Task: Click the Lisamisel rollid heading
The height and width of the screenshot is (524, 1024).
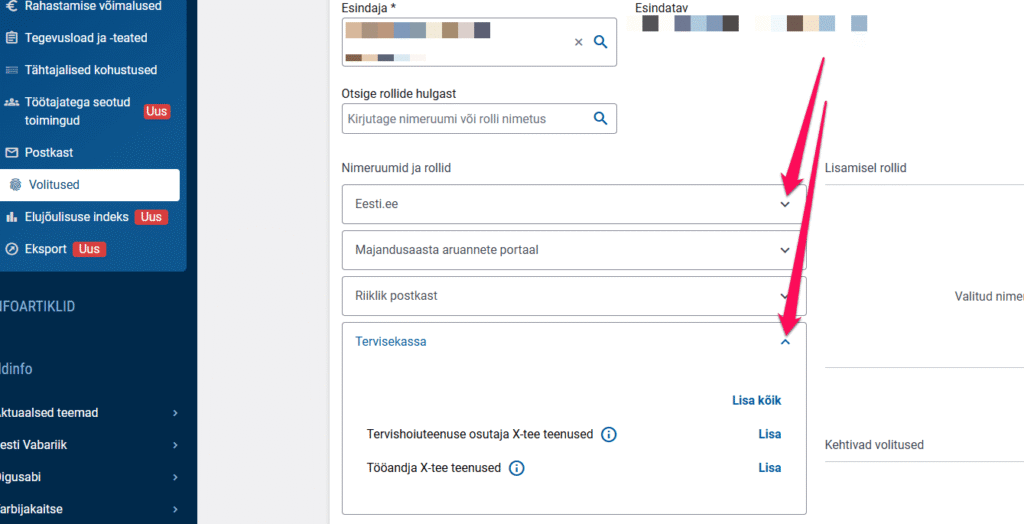Action: 865,168
